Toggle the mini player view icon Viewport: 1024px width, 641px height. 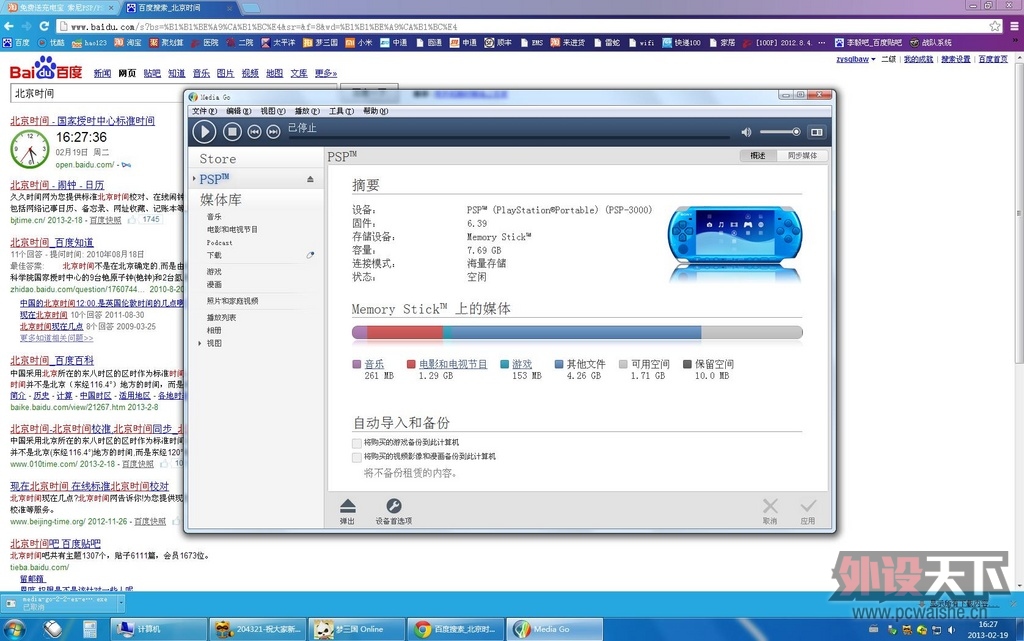[816, 132]
